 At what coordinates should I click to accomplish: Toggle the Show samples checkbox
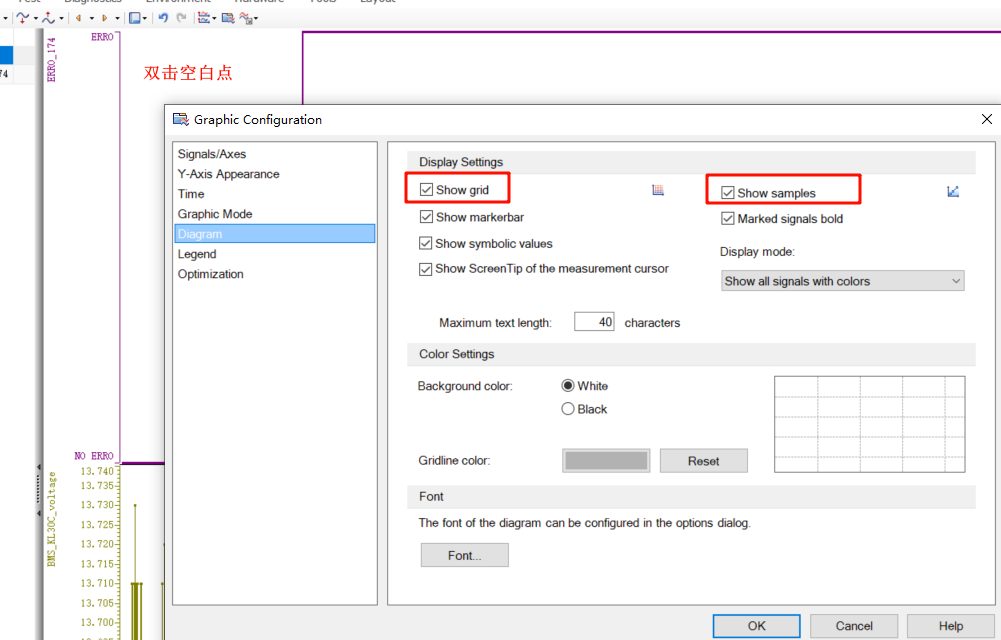pos(727,193)
